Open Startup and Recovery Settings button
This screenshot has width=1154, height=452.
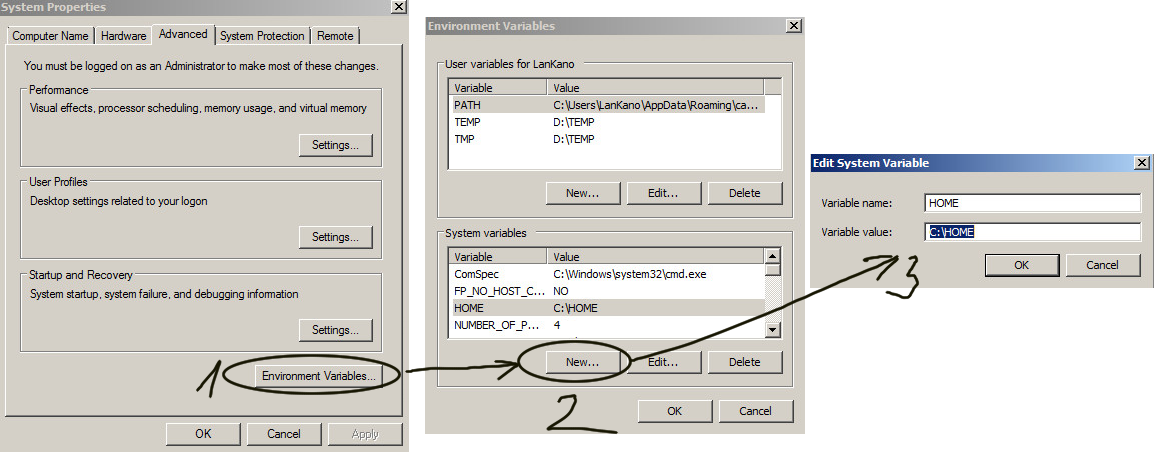point(336,330)
